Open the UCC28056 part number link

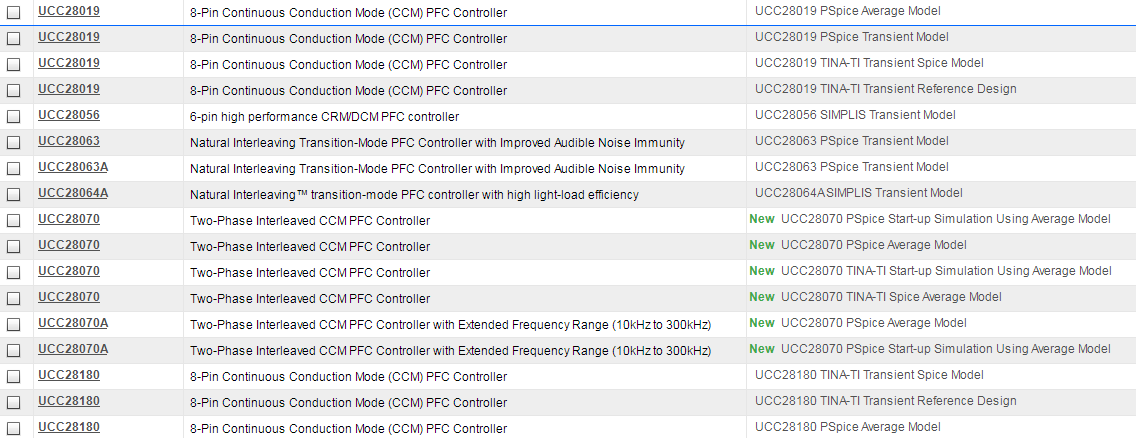pyautogui.click(x=69, y=115)
